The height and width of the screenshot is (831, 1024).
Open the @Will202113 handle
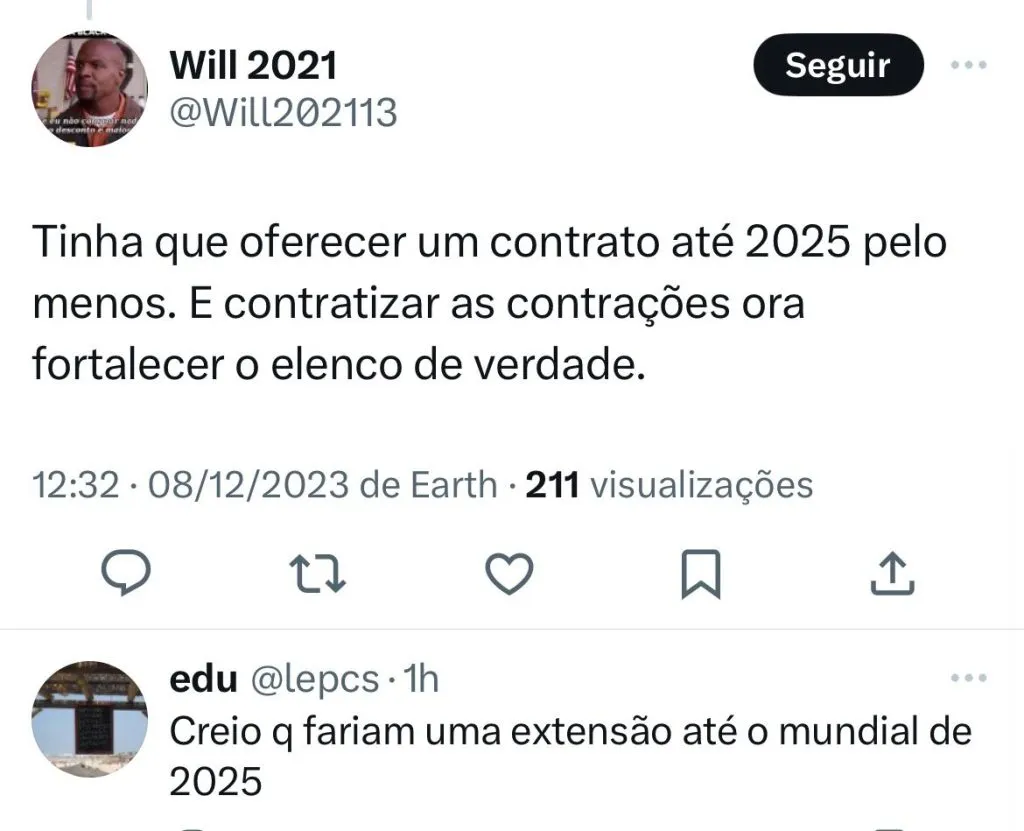[x=283, y=113]
